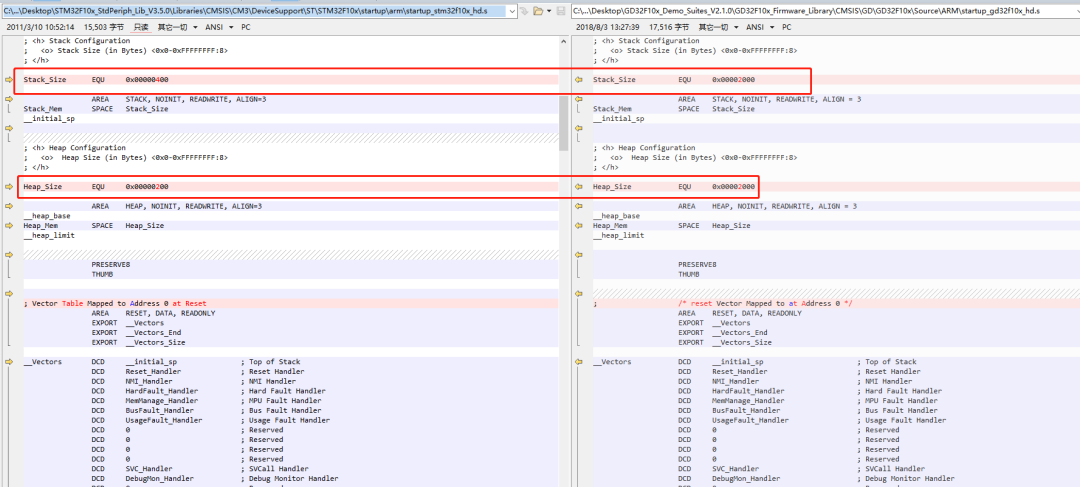Click the left file size 15,503 字节

[104, 27]
